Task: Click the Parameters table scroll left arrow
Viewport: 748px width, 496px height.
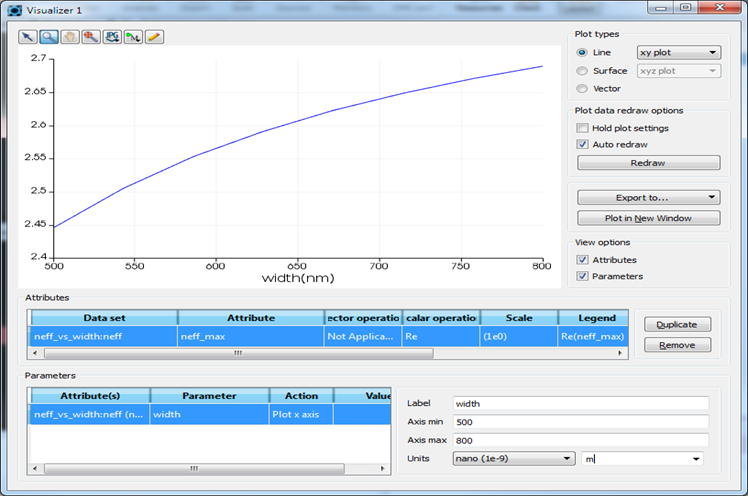Action: click(x=34, y=469)
